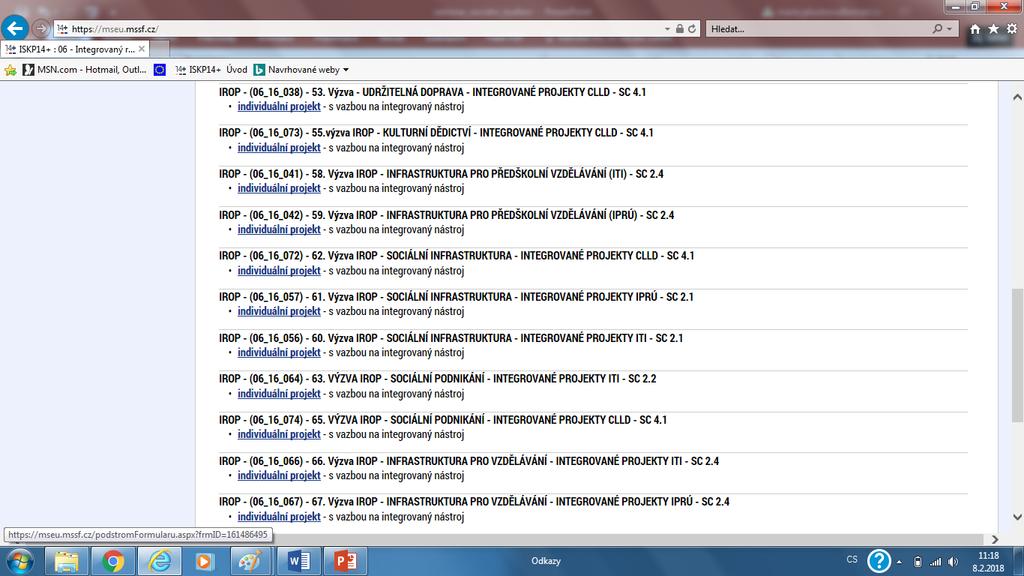Viewport: 1024px width, 576px height.
Task: Click the magnifier search icon
Action: click(938, 29)
